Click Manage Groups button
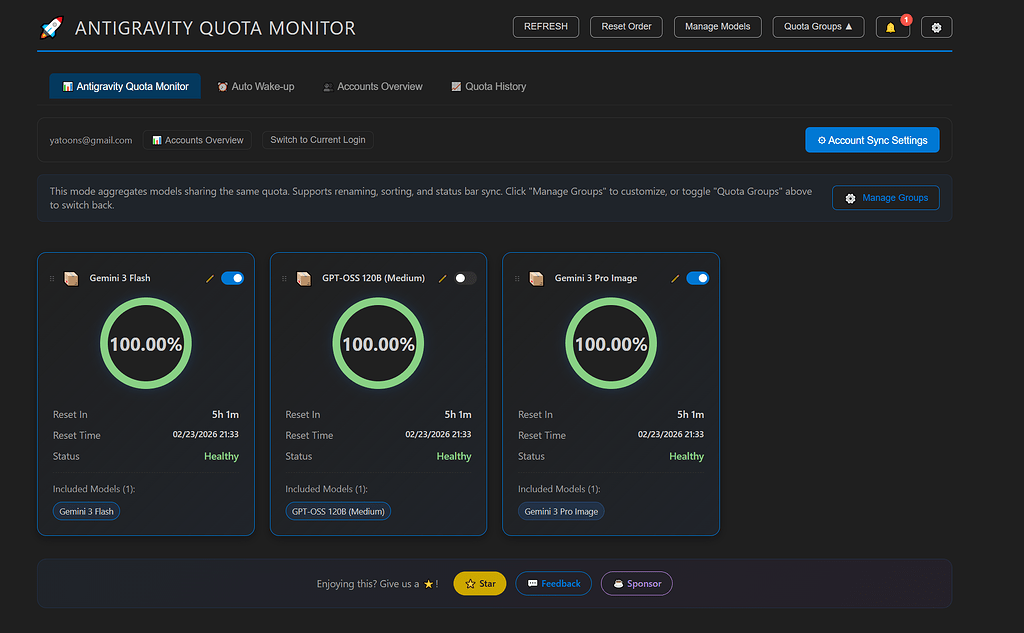 coord(886,198)
